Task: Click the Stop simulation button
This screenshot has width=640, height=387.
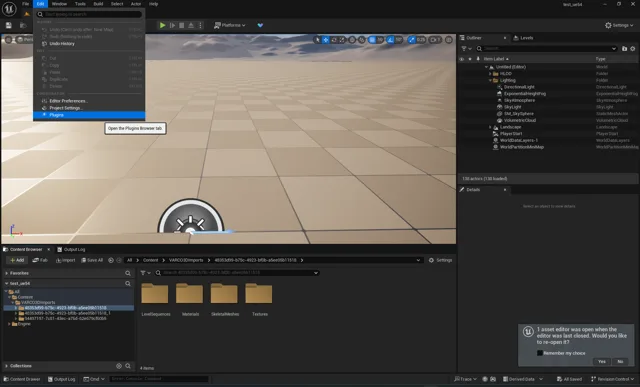Action: (182, 25)
